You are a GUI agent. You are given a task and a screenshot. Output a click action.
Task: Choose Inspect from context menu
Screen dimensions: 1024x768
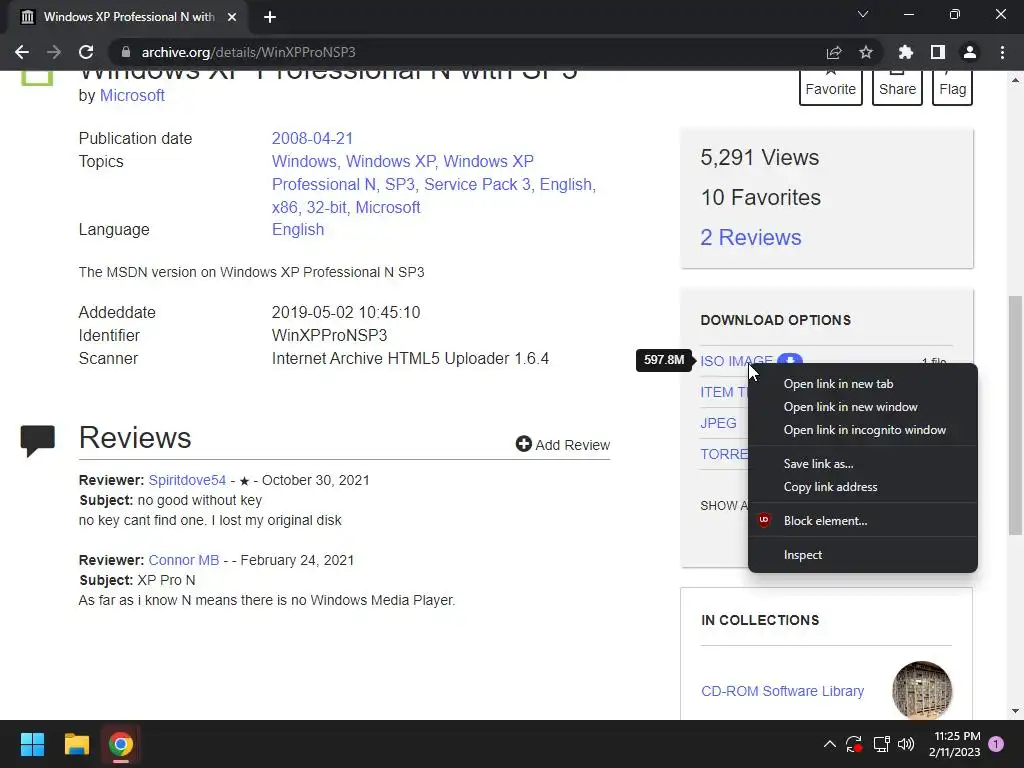[862, 554]
